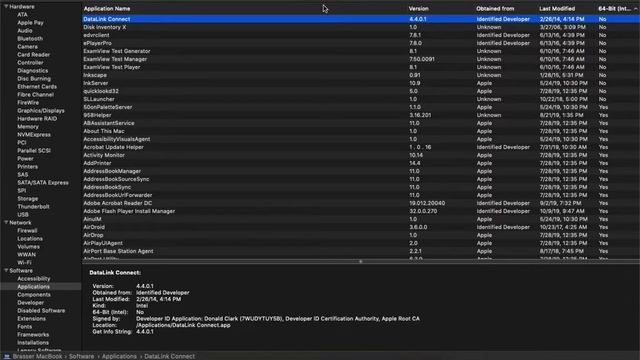
Task: Open Disabled Software entry
Action: coord(41,311)
